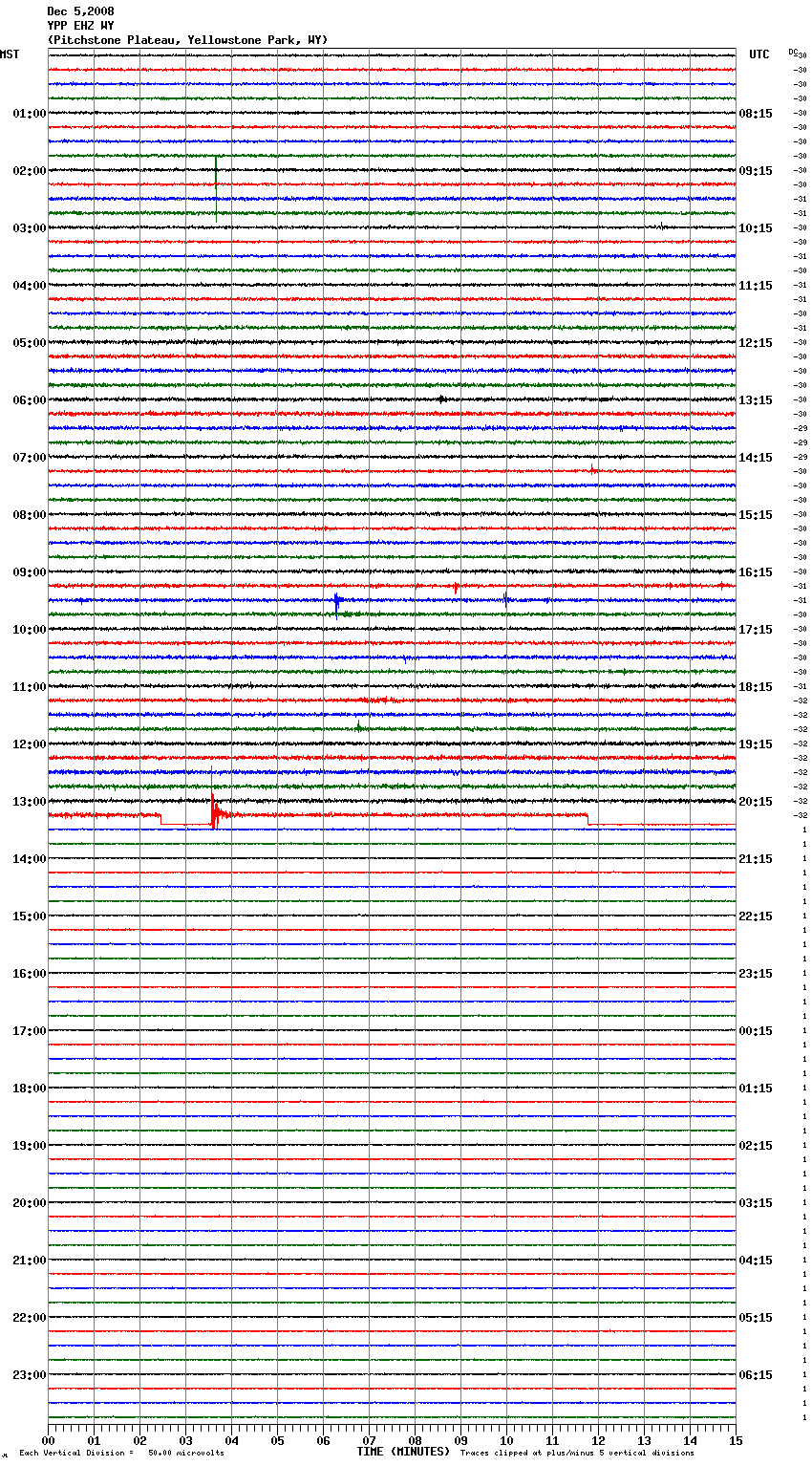The height and width of the screenshot is (1466, 812).
Task: Select the 01:00 MST time label
Action: click(30, 114)
